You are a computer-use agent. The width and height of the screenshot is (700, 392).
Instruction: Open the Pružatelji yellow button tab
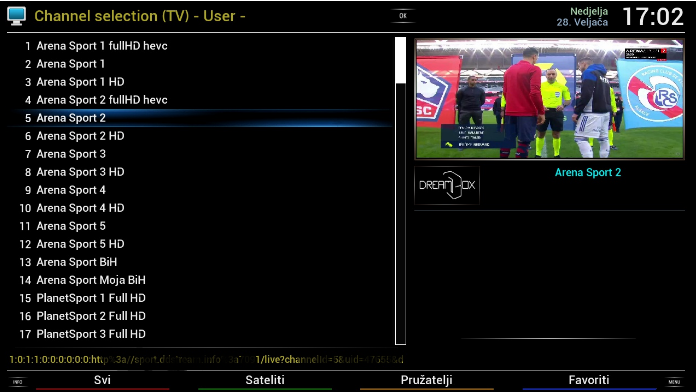426,380
